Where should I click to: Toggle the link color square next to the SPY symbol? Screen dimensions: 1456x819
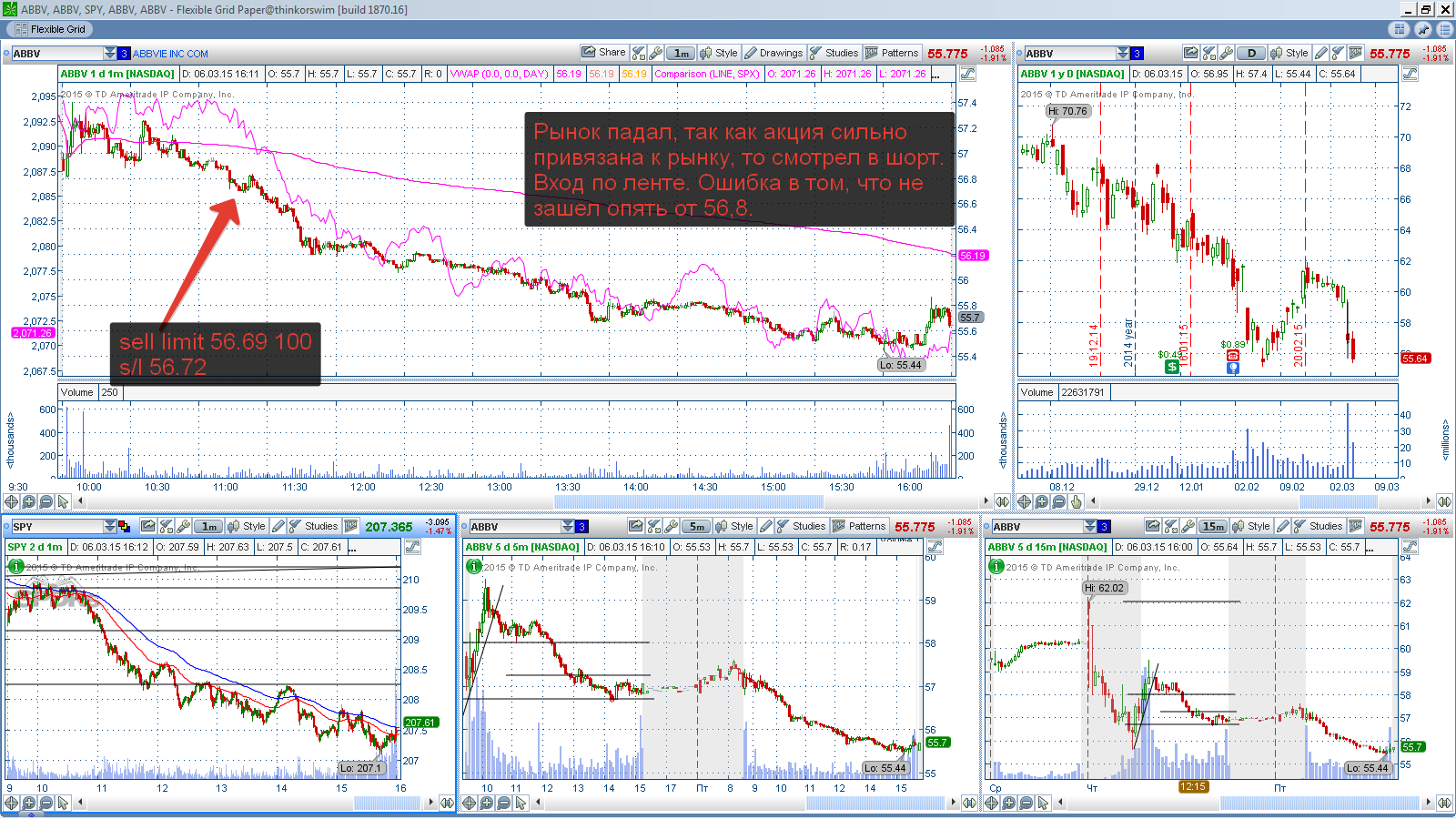[x=124, y=526]
